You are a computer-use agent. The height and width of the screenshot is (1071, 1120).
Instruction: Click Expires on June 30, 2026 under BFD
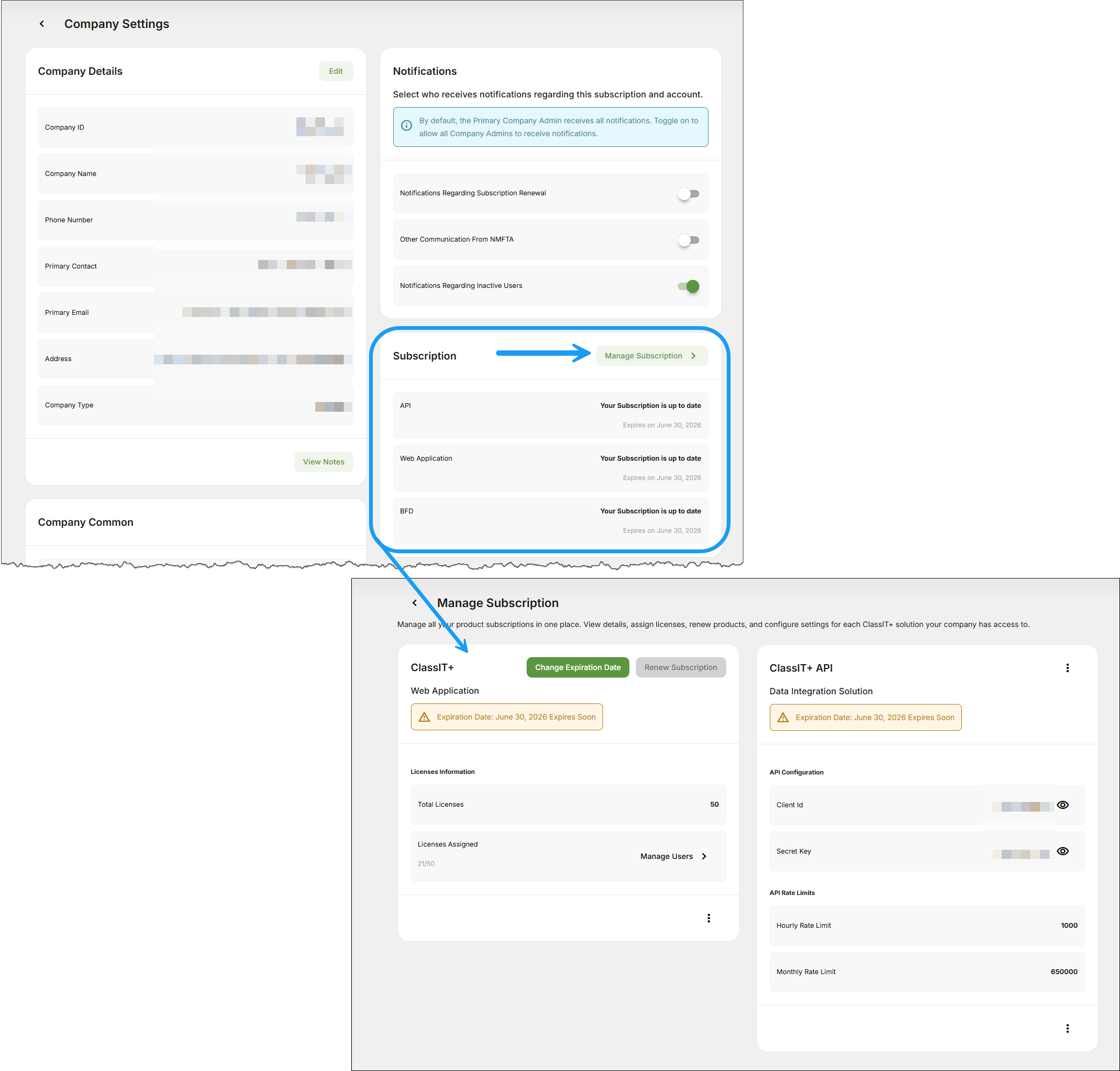pos(661,530)
